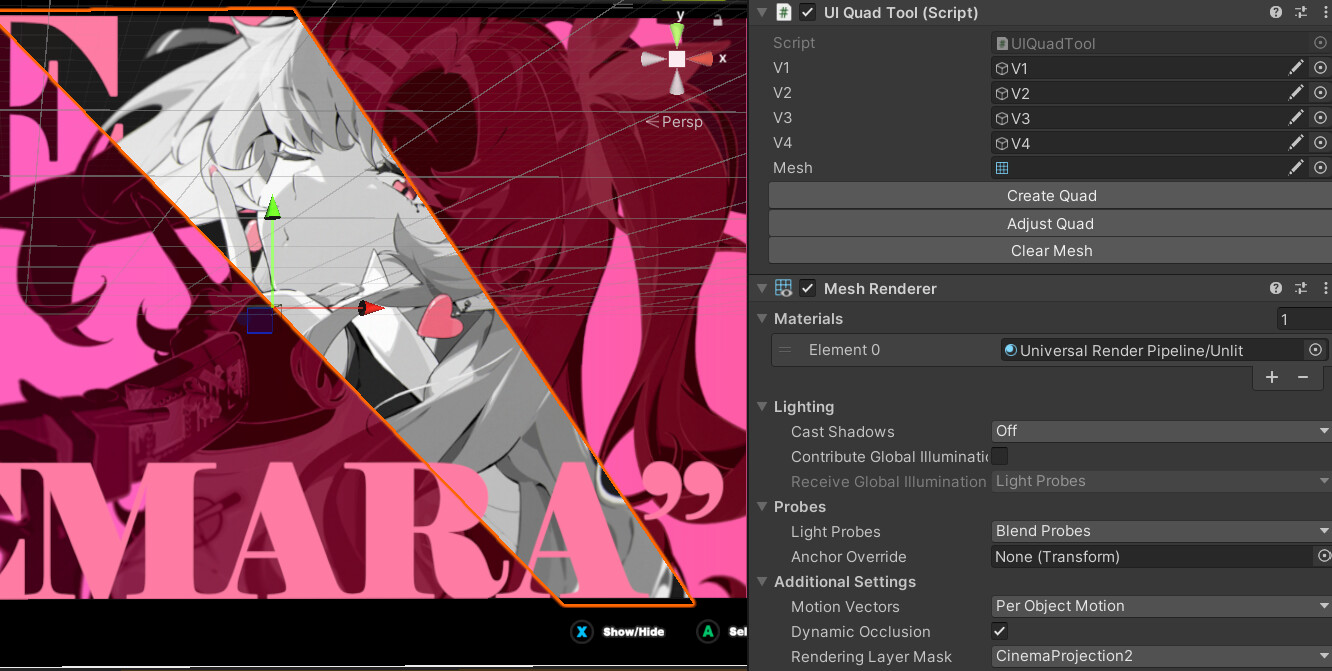Open material picker for Element 0
The height and width of the screenshot is (671, 1332).
(x=1316, y=350)
